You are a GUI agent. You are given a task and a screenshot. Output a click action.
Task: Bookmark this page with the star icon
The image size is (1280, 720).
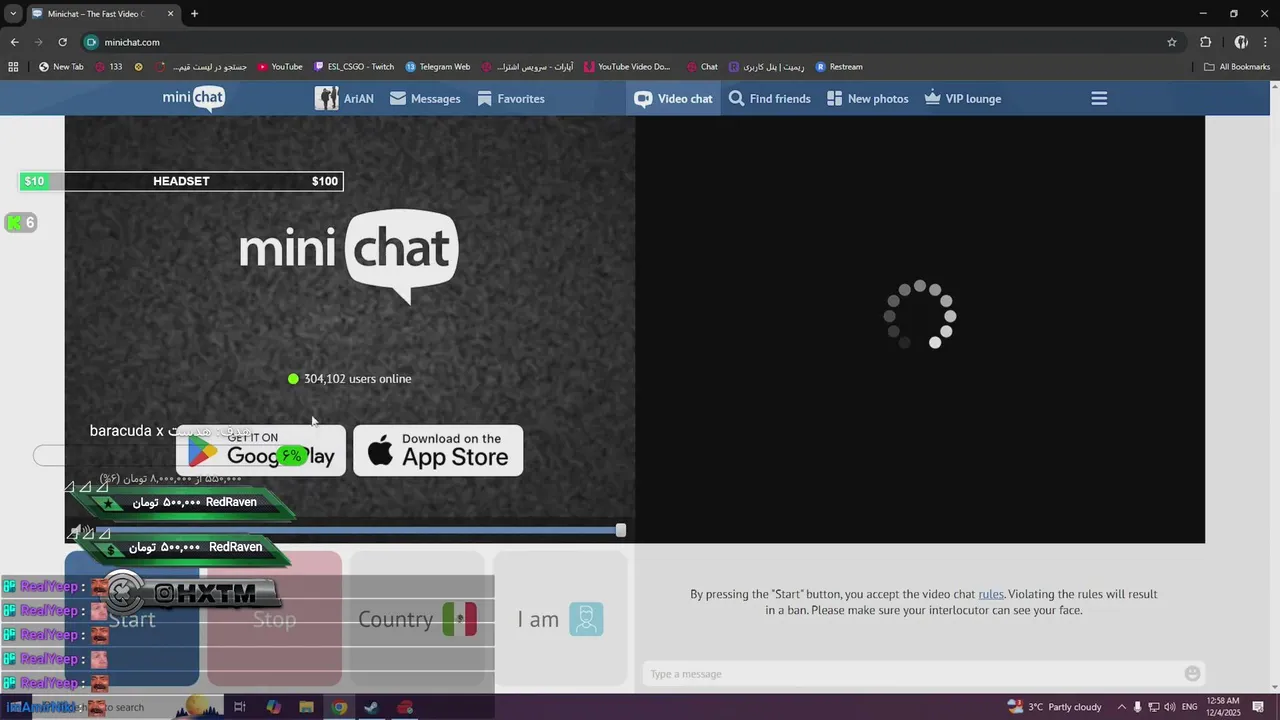point(1172,42)
